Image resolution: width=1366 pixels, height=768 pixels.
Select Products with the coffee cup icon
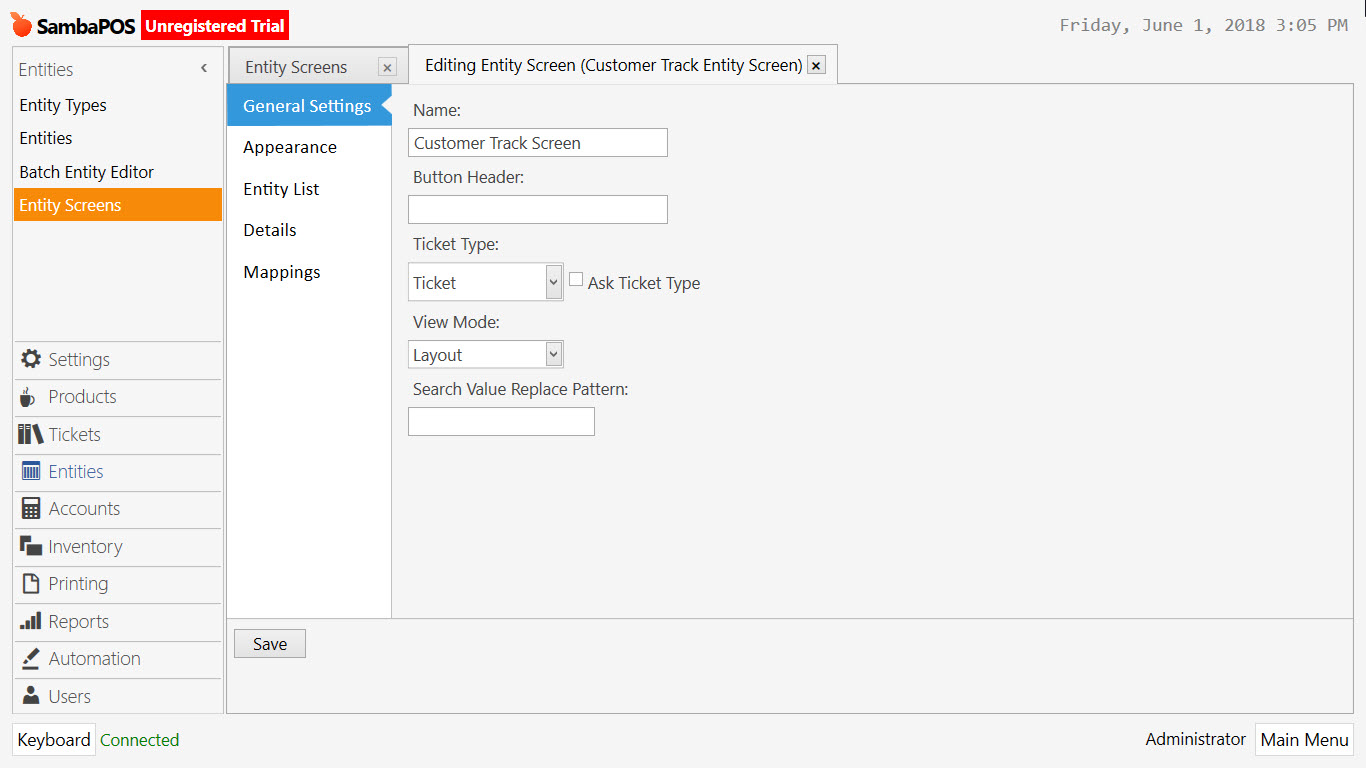pos(29,397)
